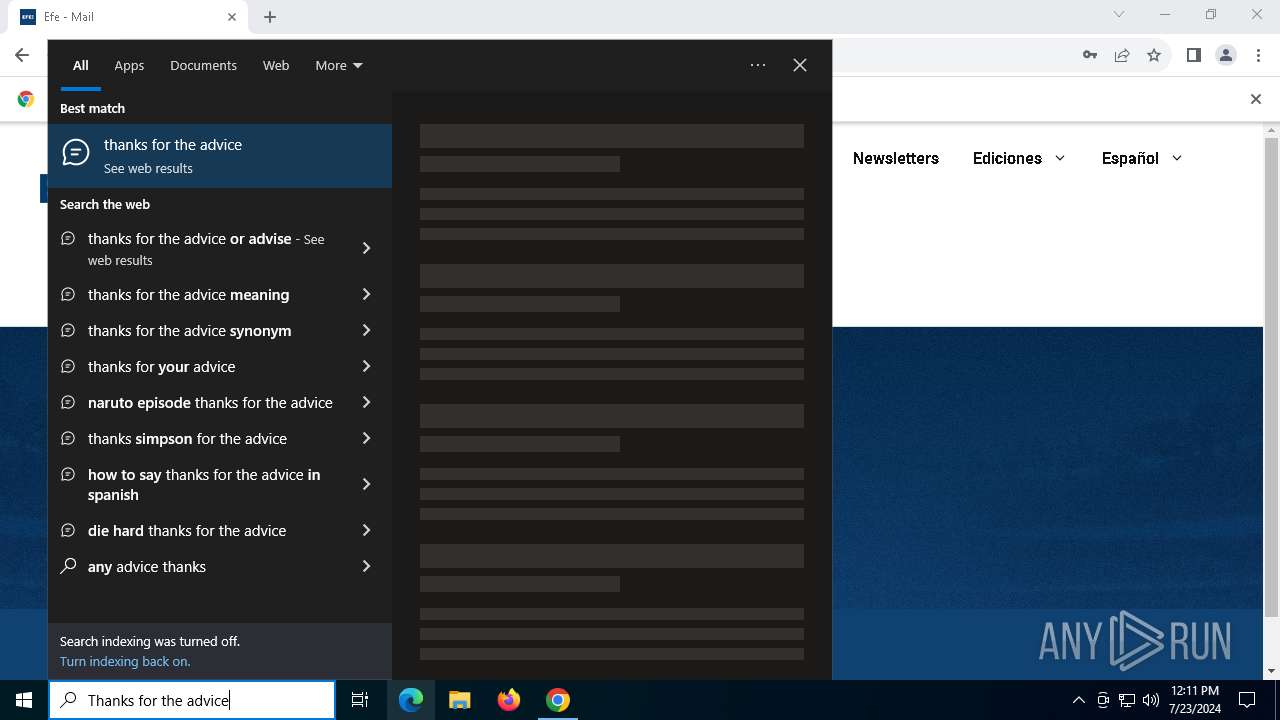
Task: Open the notification center icon
Action: point(1247,700)
